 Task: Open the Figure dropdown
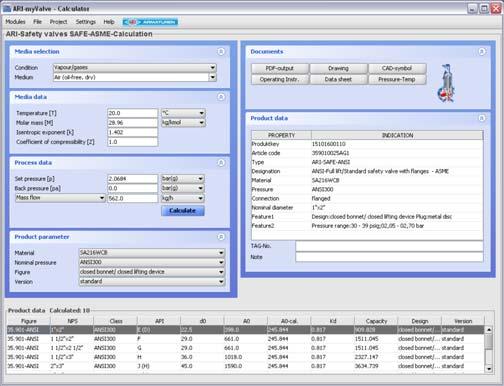[x=152, y=272]
